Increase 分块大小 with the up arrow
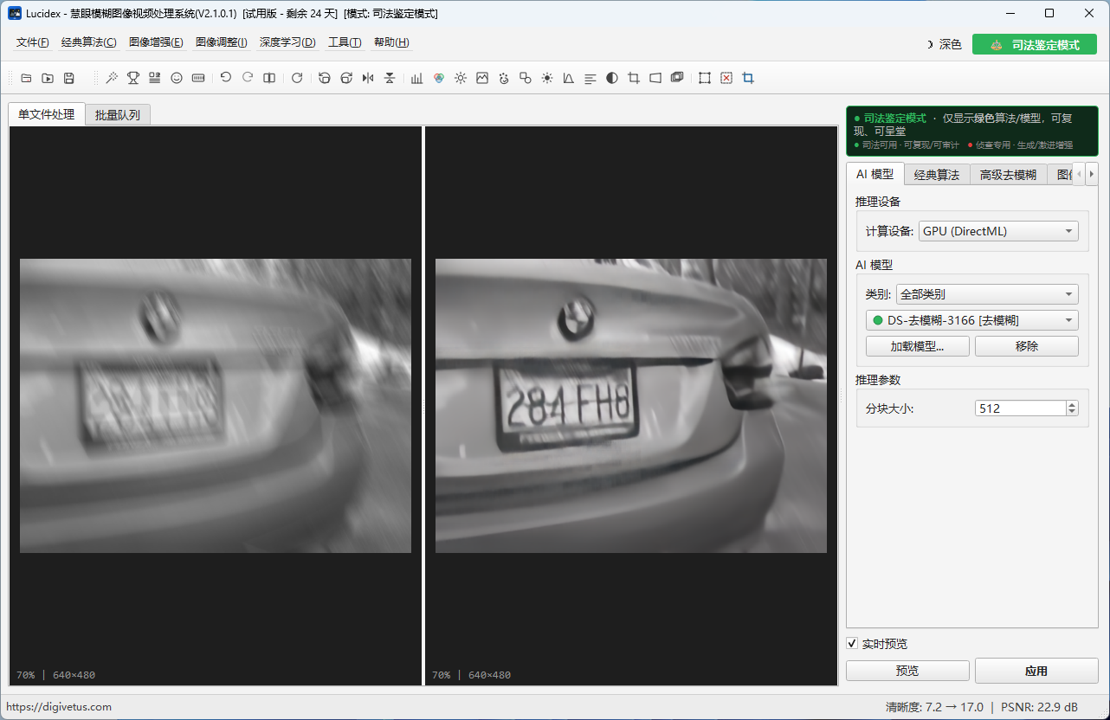 click(1072, 404)
